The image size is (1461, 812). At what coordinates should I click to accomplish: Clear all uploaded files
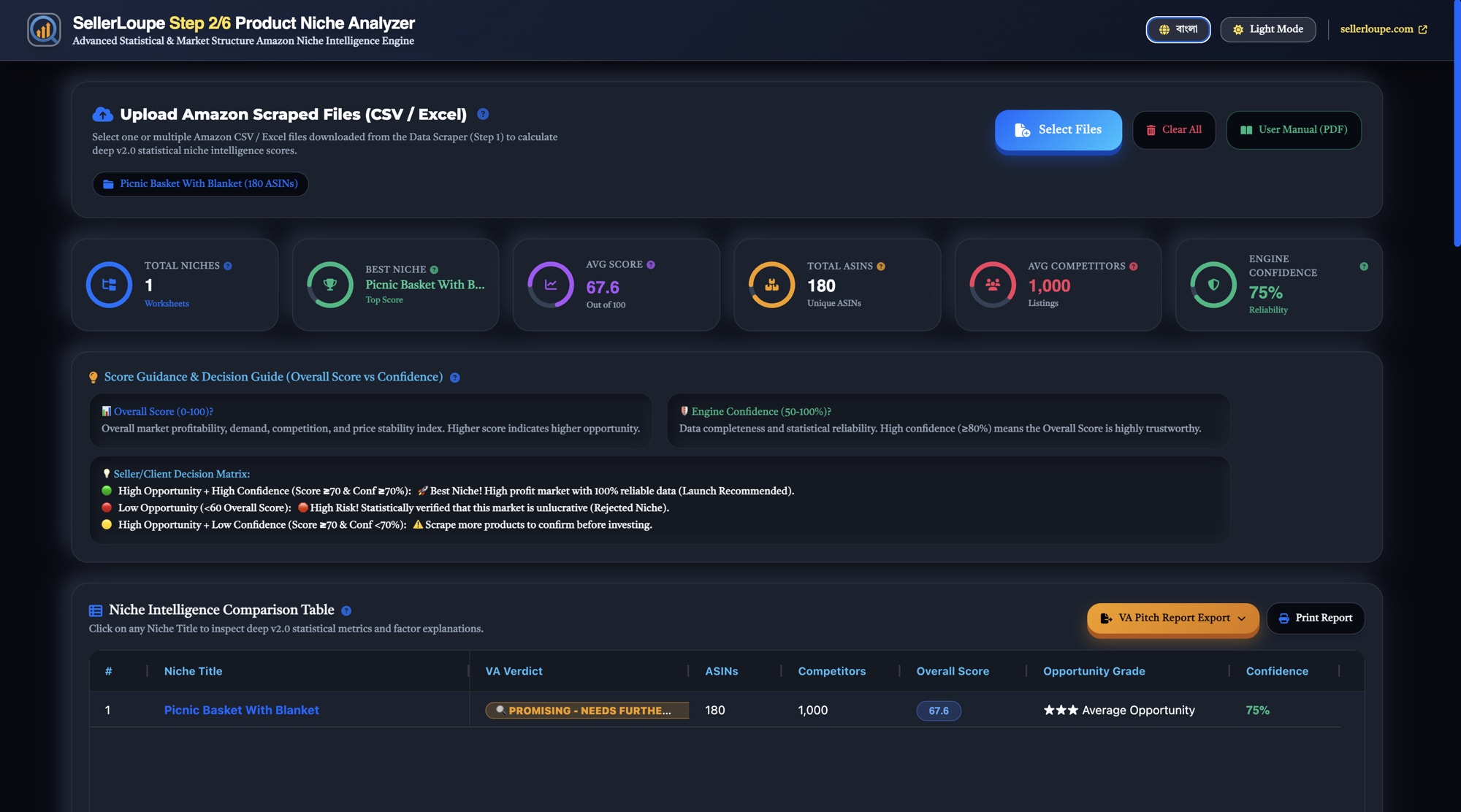click(x=1173, y=130)
